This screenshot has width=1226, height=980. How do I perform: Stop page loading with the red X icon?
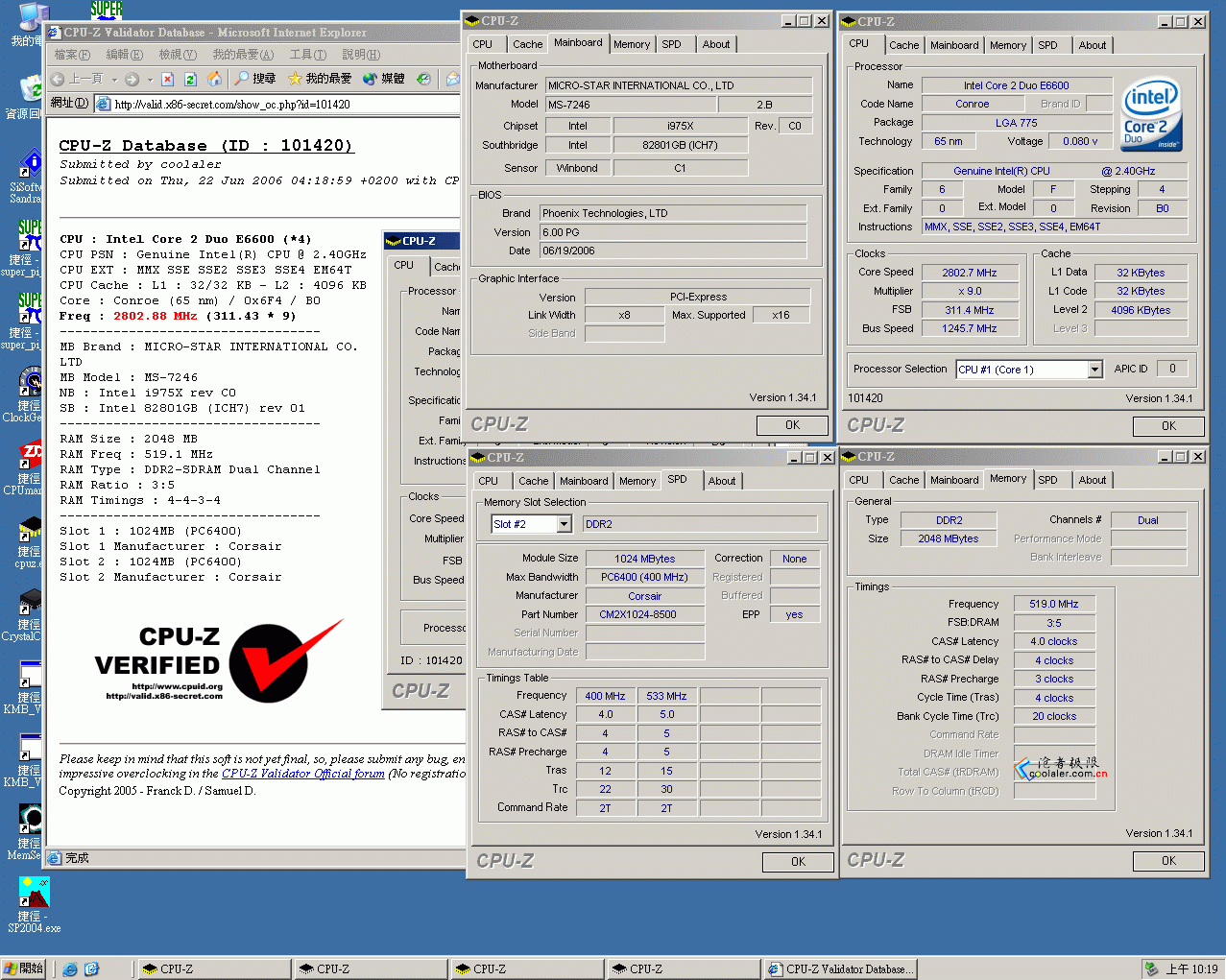(167, 79)
